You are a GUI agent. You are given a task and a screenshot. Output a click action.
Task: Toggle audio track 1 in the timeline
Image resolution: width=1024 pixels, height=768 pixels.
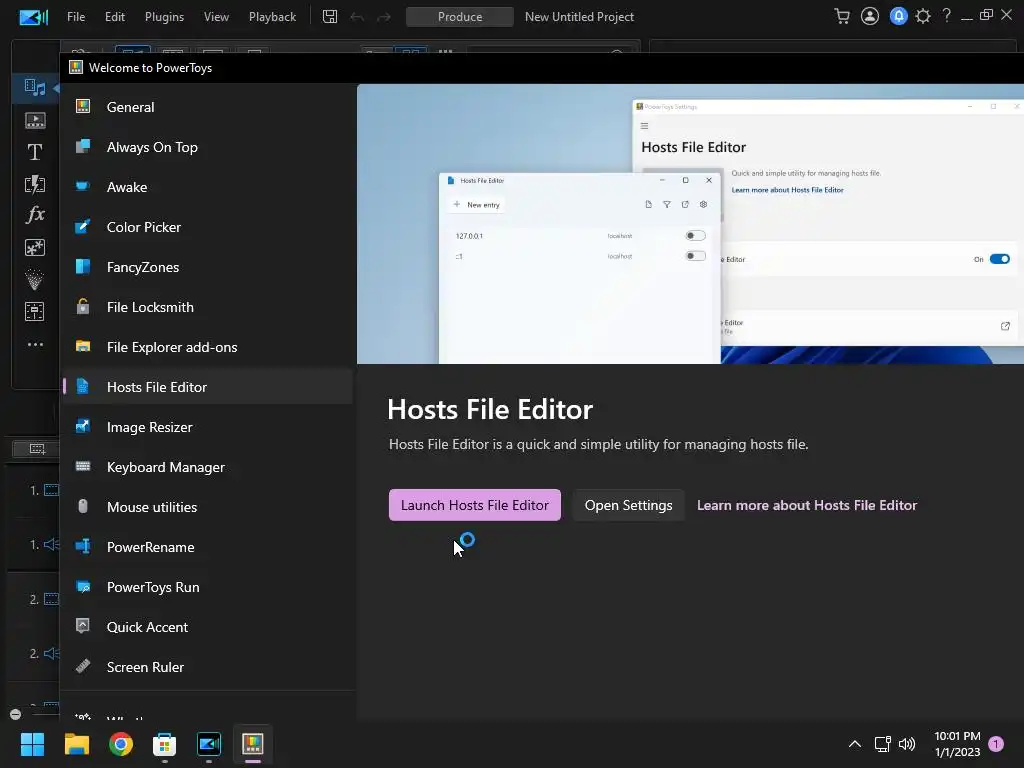pyautogui.click(x=52, y=544)
